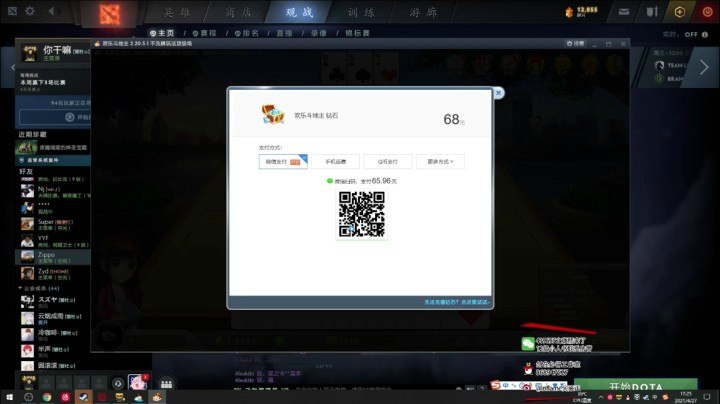Image resolution: width=720 pixels, height=404 pixels.
Task: Select guild member 云烟成雨
Action: [x=53, y=318]
